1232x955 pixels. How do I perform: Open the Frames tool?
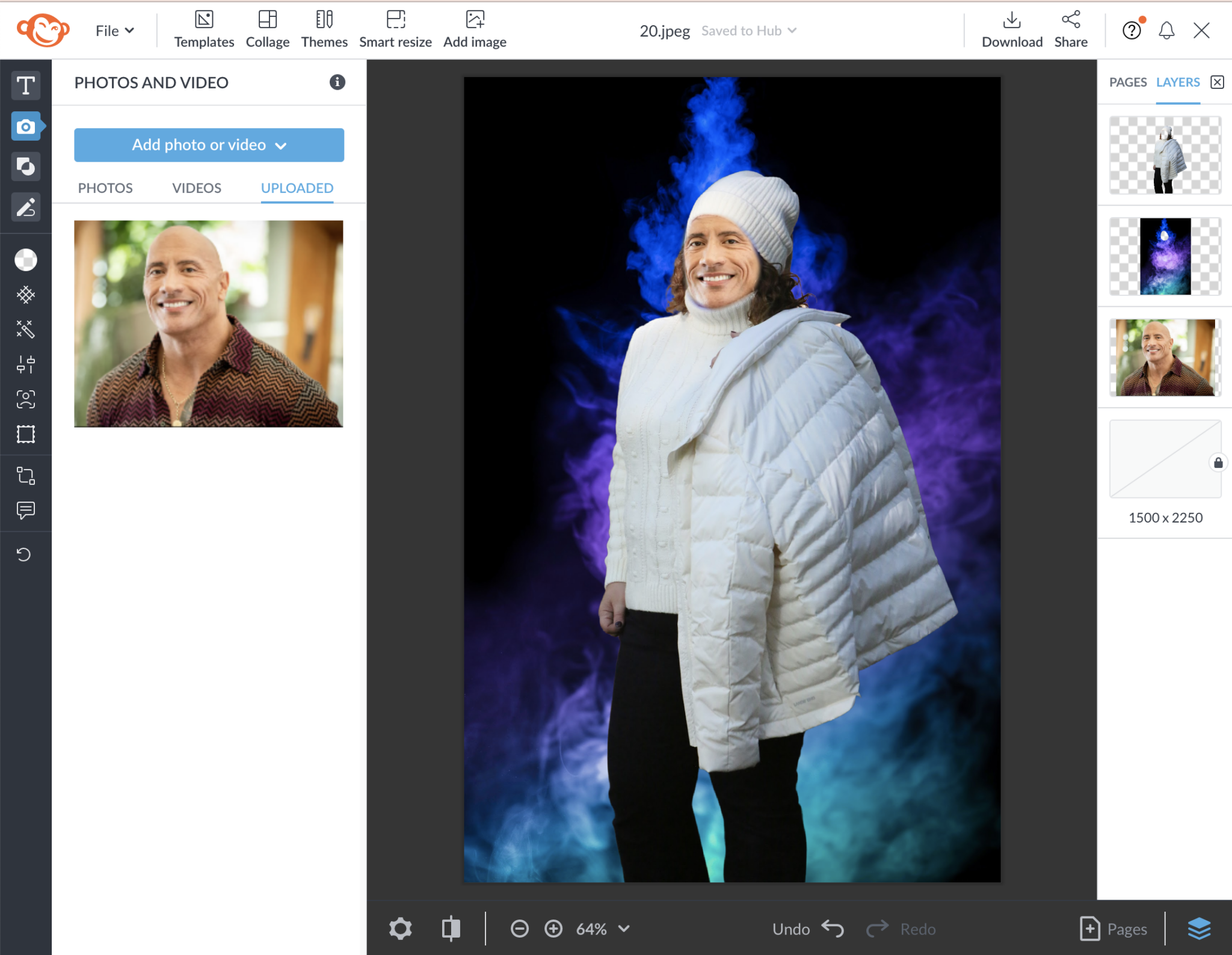(25, 434)
